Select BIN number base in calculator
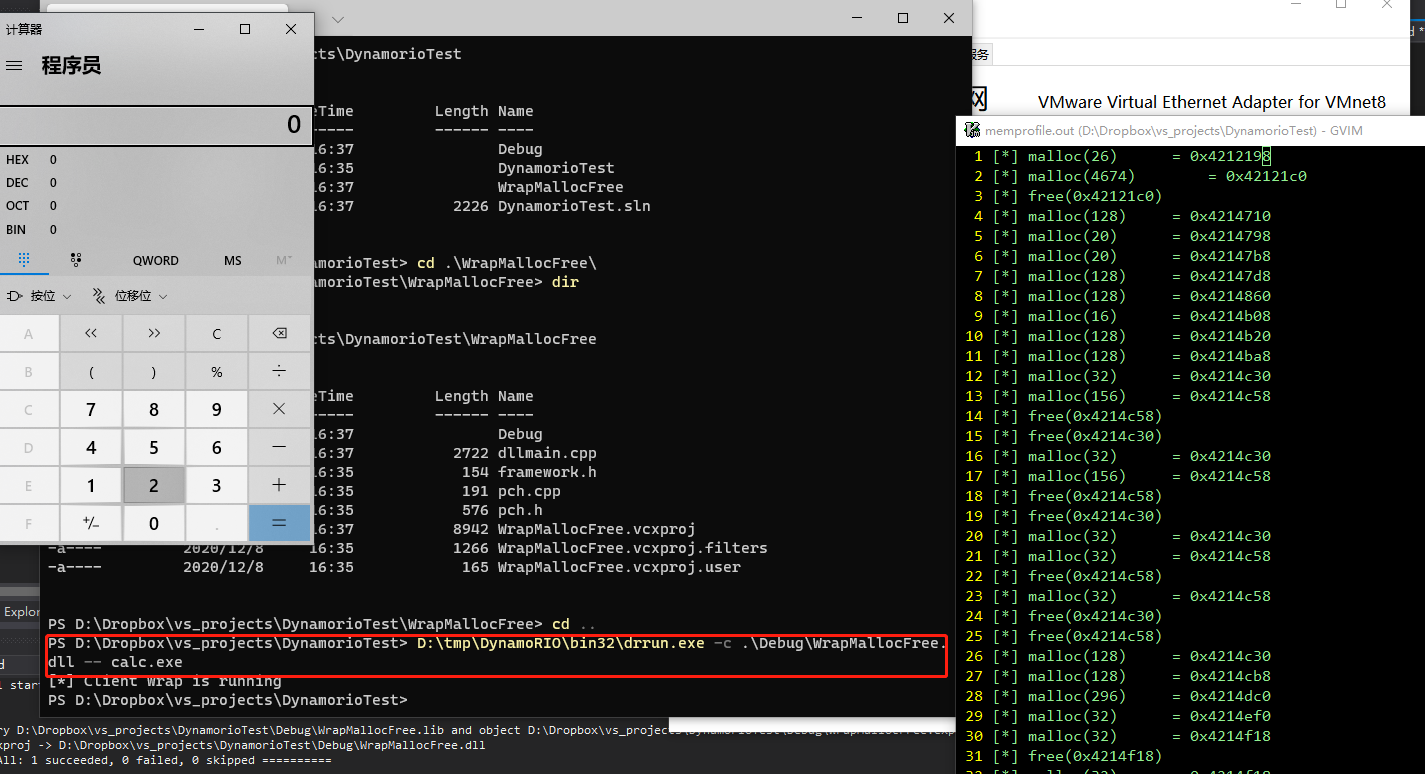Image resolution: width=1425 pixels, height=774 pixels. coord(157,229)
